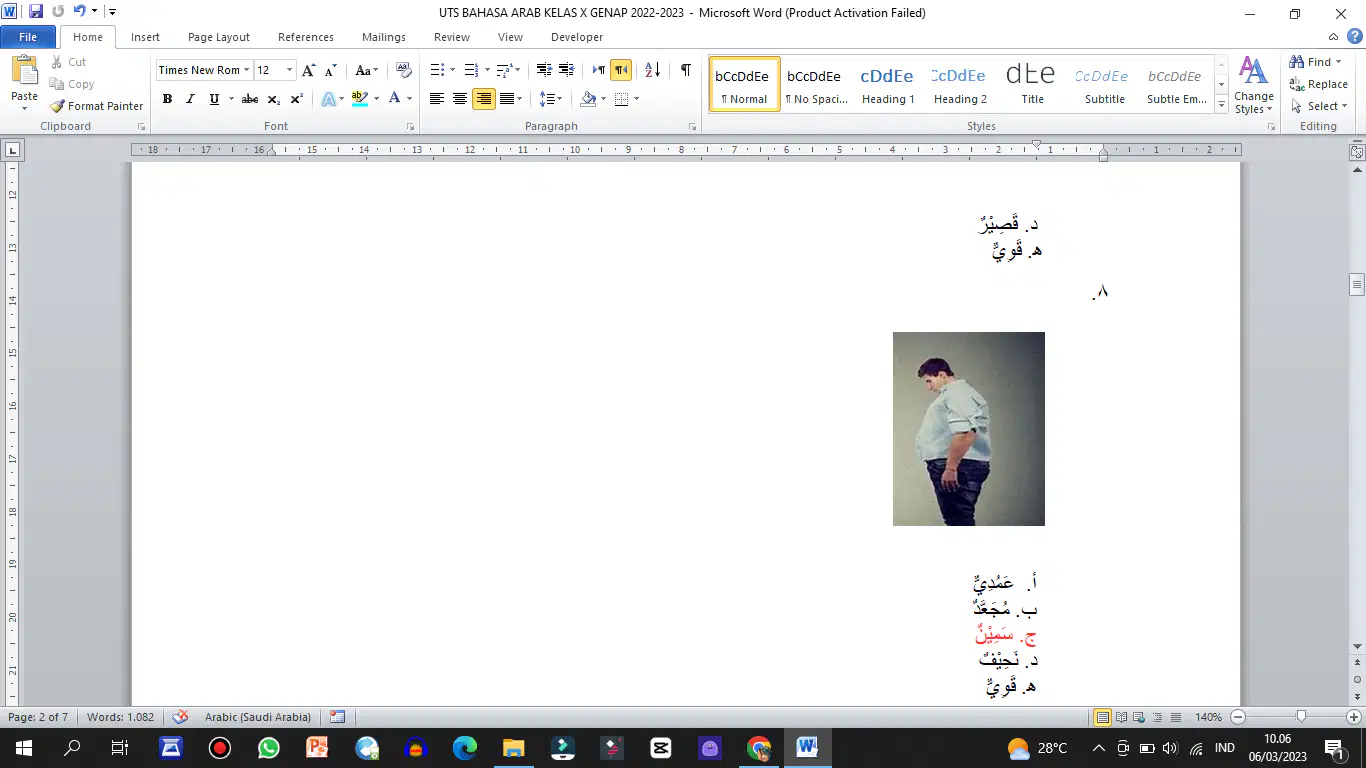Click vertical scrollbar thumb
1366x768 pixels.
[x=1357, y=284]
